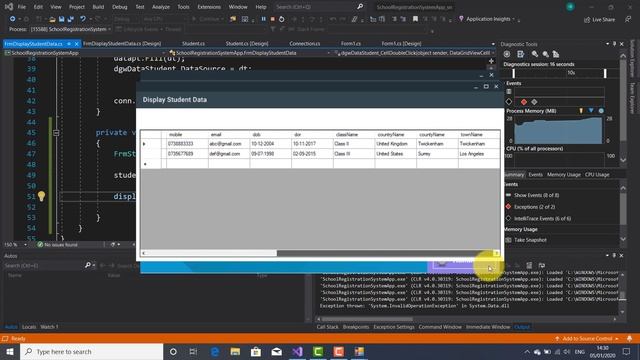This screenshot has width=640, height=360.
Task: Click the Autos panel search field
Action: (x=44, y=265)
